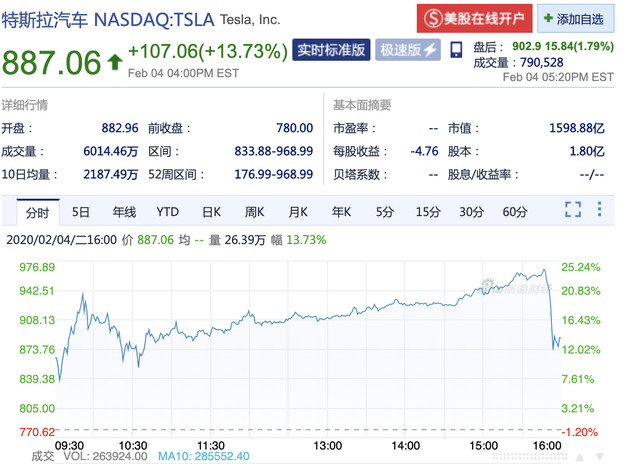Toggle fullscreen chart view icon
This screenshot has width=630, height=464.
(573, 210)
